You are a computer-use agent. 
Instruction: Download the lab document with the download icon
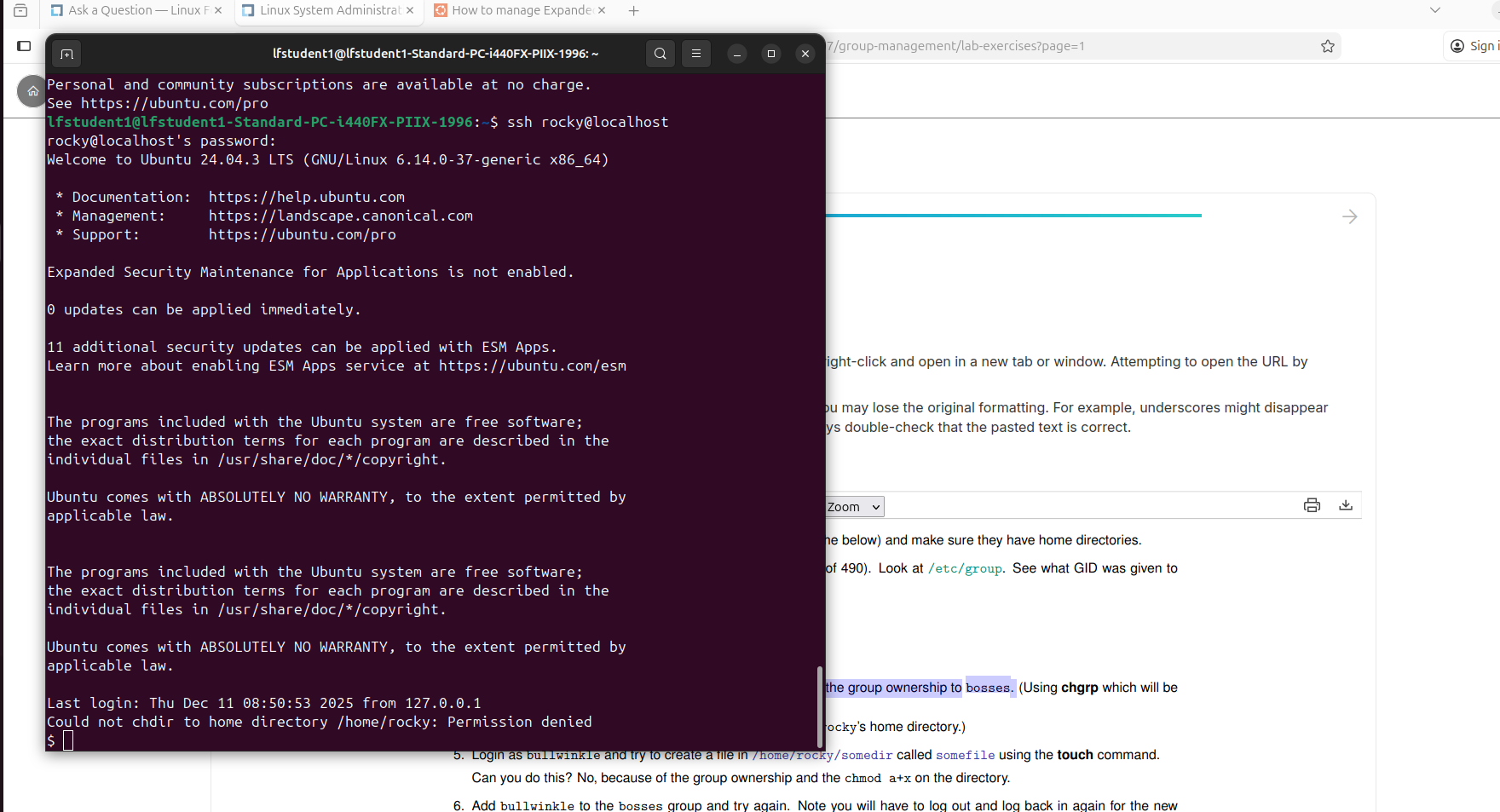(1346, 505)
